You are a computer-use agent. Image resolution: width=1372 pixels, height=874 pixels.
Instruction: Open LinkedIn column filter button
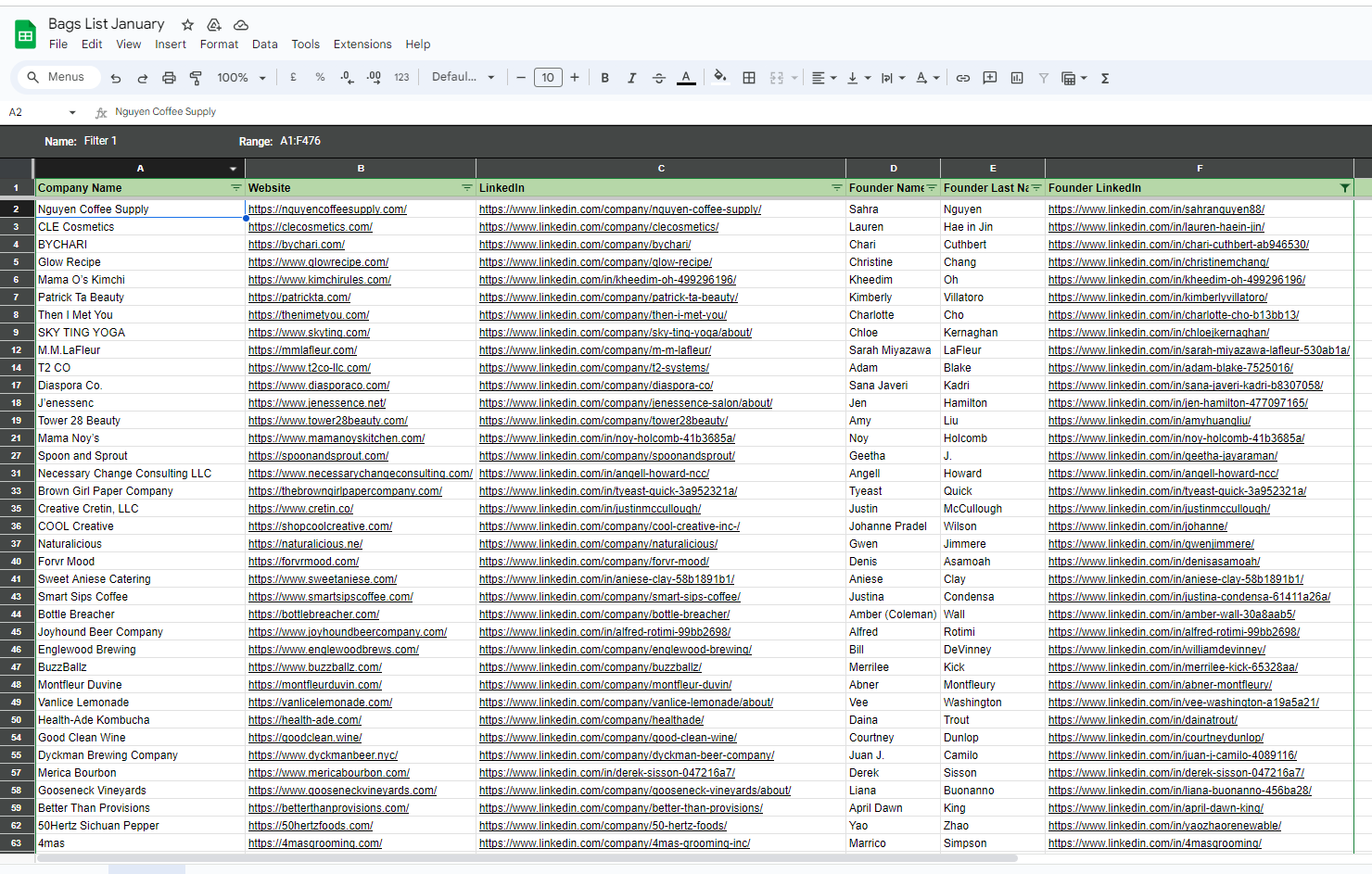(837, 188)
